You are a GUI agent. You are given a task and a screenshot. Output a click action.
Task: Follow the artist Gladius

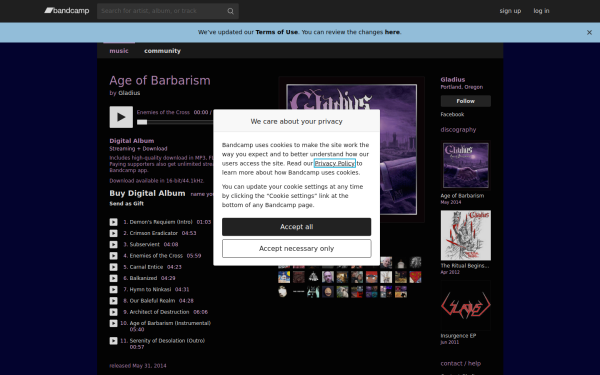coord(466,101)
